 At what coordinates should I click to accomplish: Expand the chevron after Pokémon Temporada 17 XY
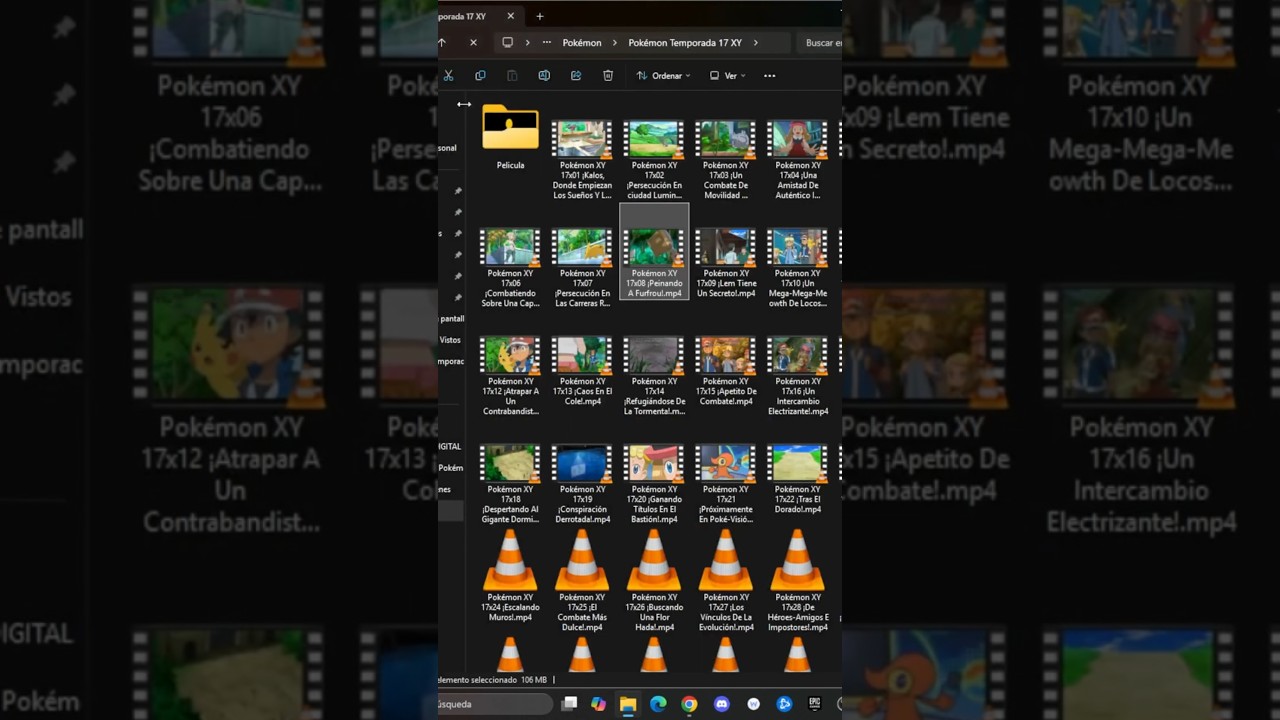click(x=756, y=43)
